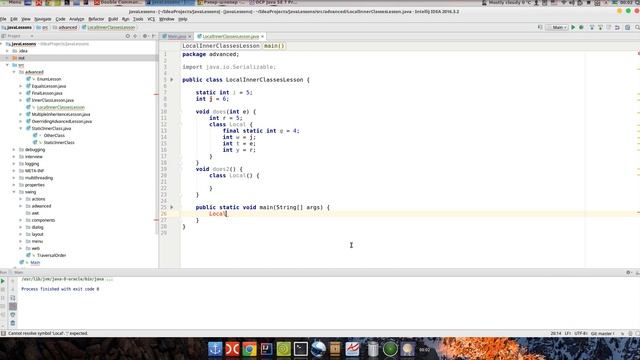Run the Main configuration with the green play icon
The image size is (640, 360).
[573, 27]
